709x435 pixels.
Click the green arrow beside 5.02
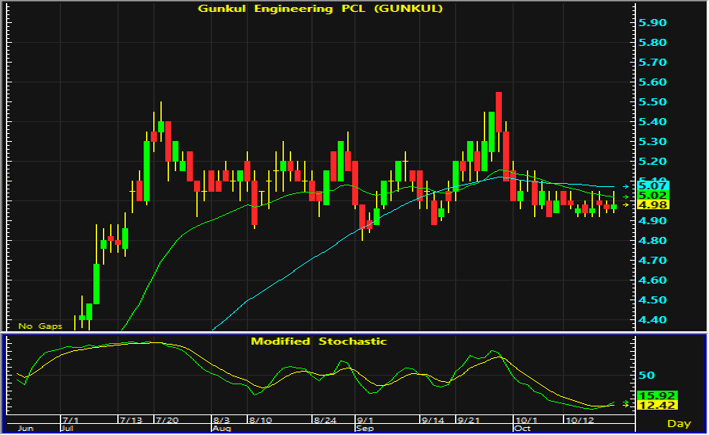[626, 197]
